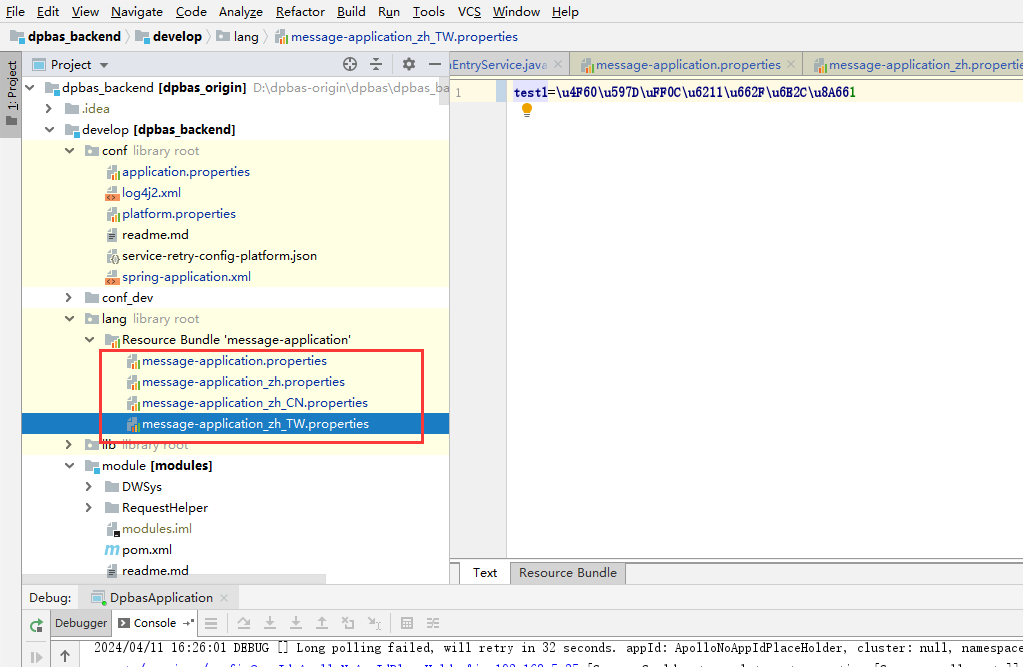Click the Run to Cursor debug icon
Screen dimensions: 1023x667
pyautogui.click(x=374, y=623)
